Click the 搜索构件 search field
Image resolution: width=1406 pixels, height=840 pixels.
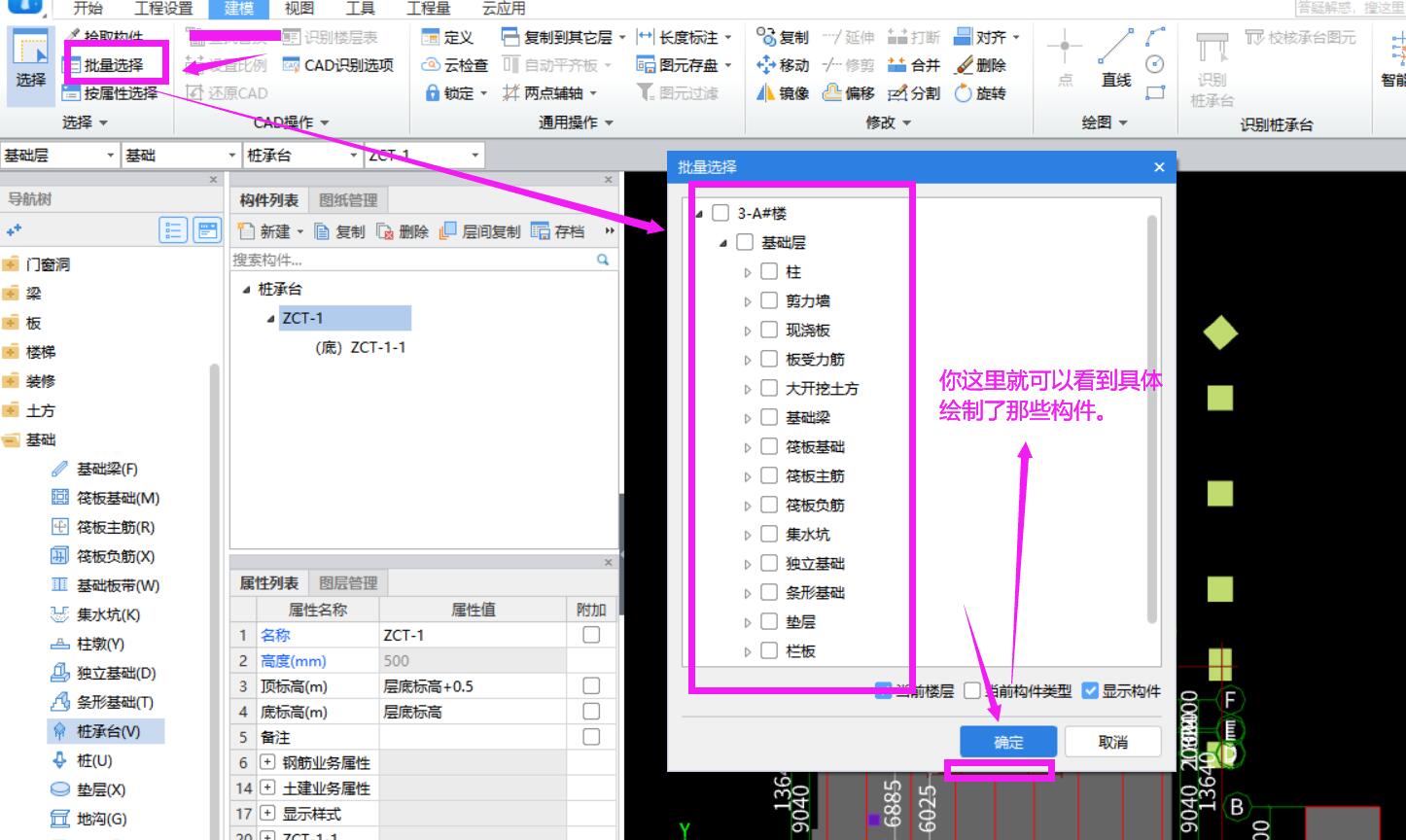coord(412,260)
